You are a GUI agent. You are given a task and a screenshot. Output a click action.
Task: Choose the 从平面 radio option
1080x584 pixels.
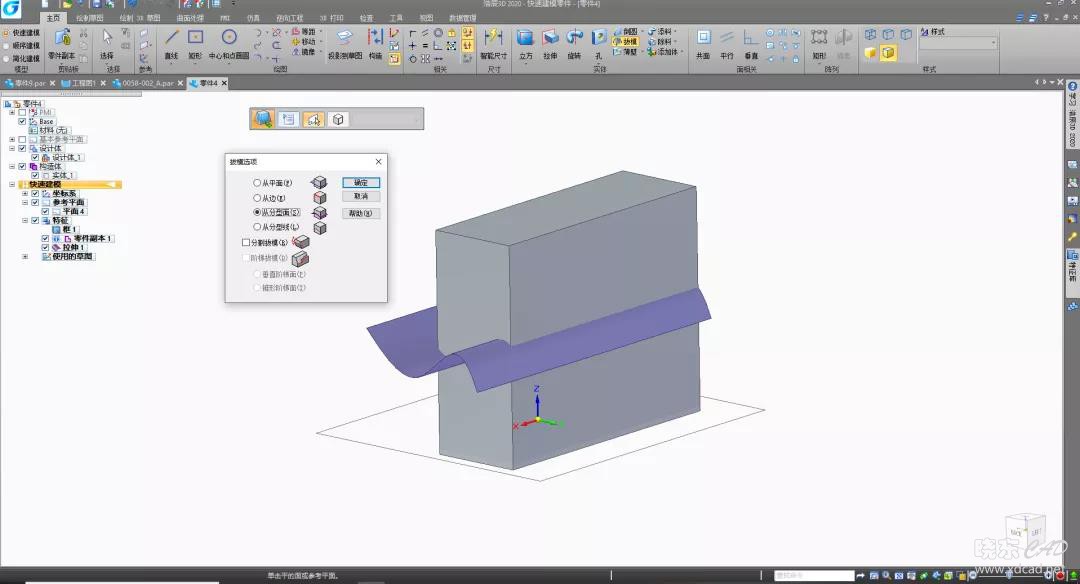pyautogui.click(x=258, y=183)
